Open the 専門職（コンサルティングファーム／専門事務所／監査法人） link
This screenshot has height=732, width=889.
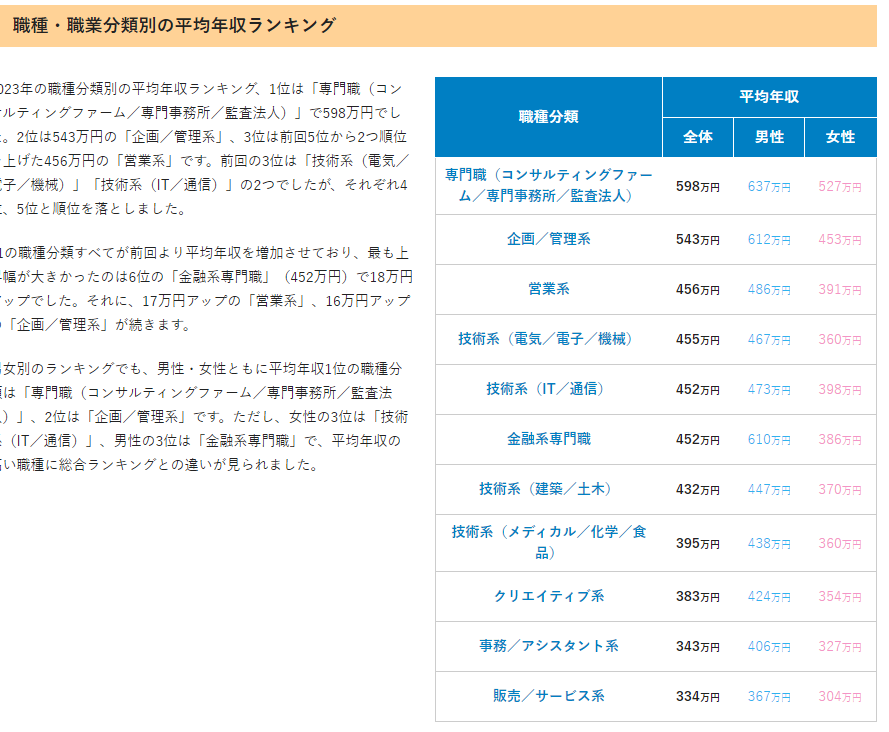(x=548, y=186)
